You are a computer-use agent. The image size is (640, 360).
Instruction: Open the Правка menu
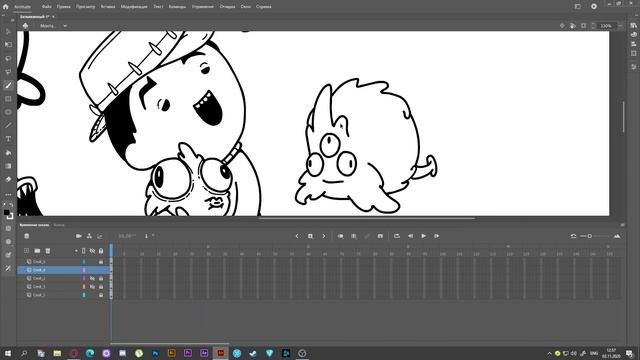point(64,7)
